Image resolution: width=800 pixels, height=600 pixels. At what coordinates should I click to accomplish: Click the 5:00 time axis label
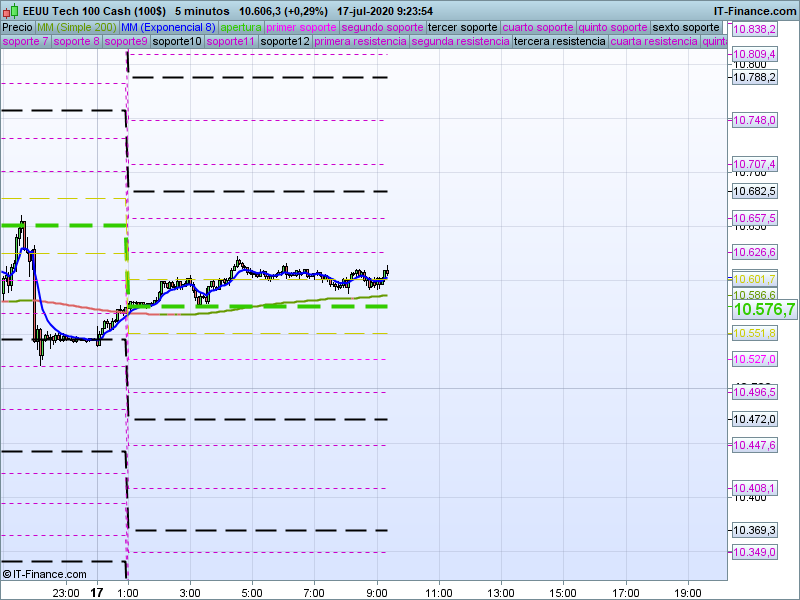(252, 593)
